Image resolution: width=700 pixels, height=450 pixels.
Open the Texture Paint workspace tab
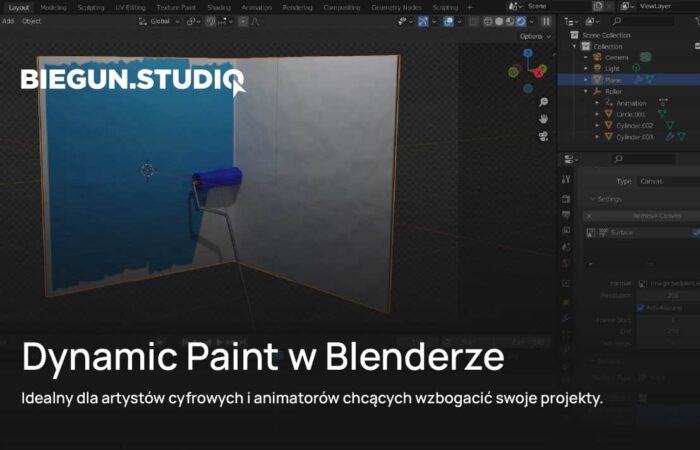click(176, 8)
